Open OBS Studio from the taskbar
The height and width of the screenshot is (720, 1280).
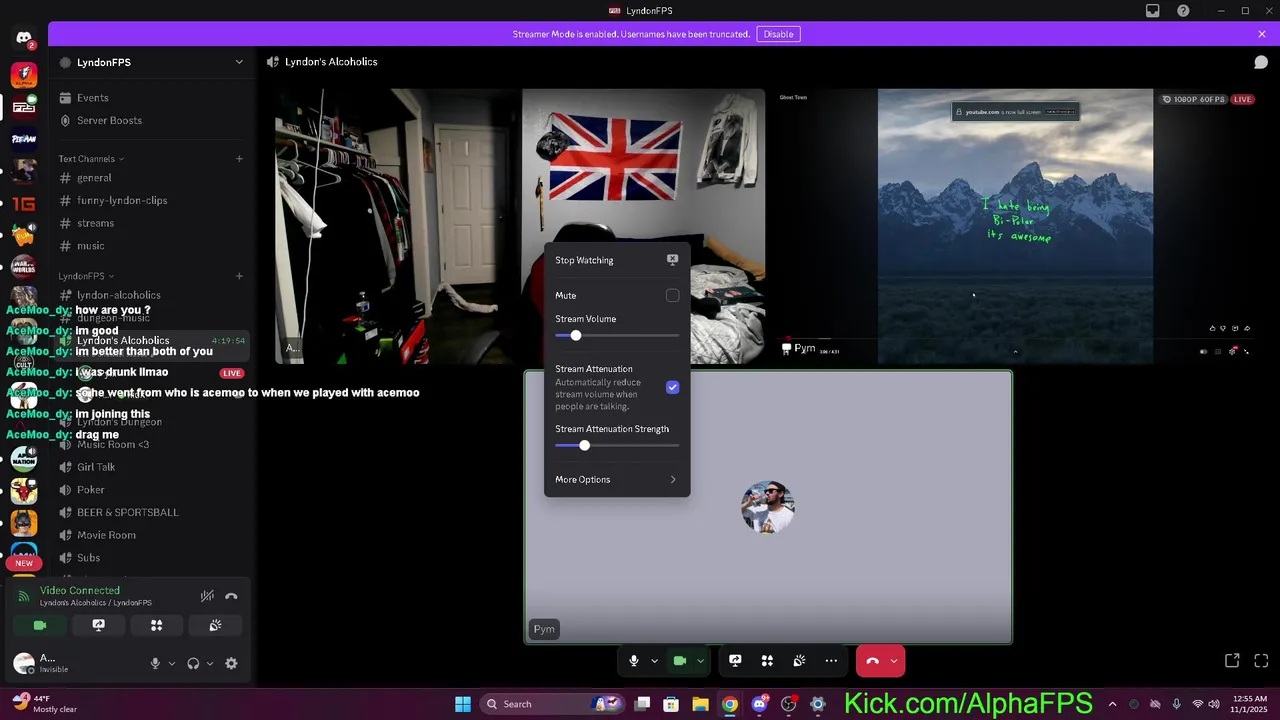[789, 704]
